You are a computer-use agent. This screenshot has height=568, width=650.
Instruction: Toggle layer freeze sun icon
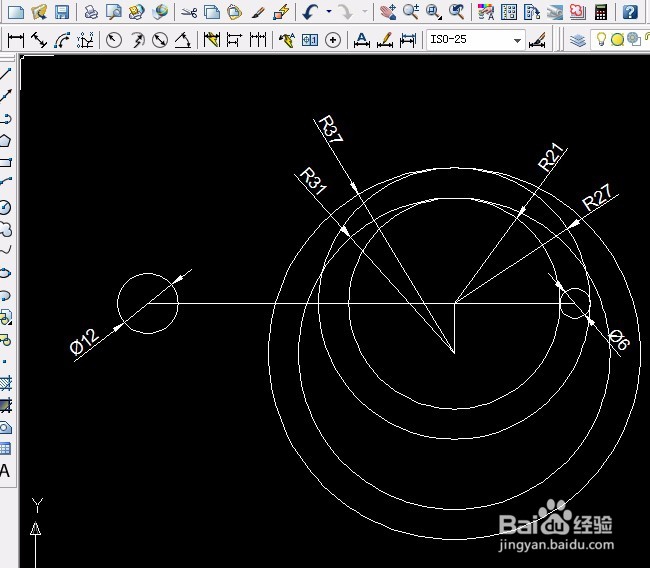[617, 40]
